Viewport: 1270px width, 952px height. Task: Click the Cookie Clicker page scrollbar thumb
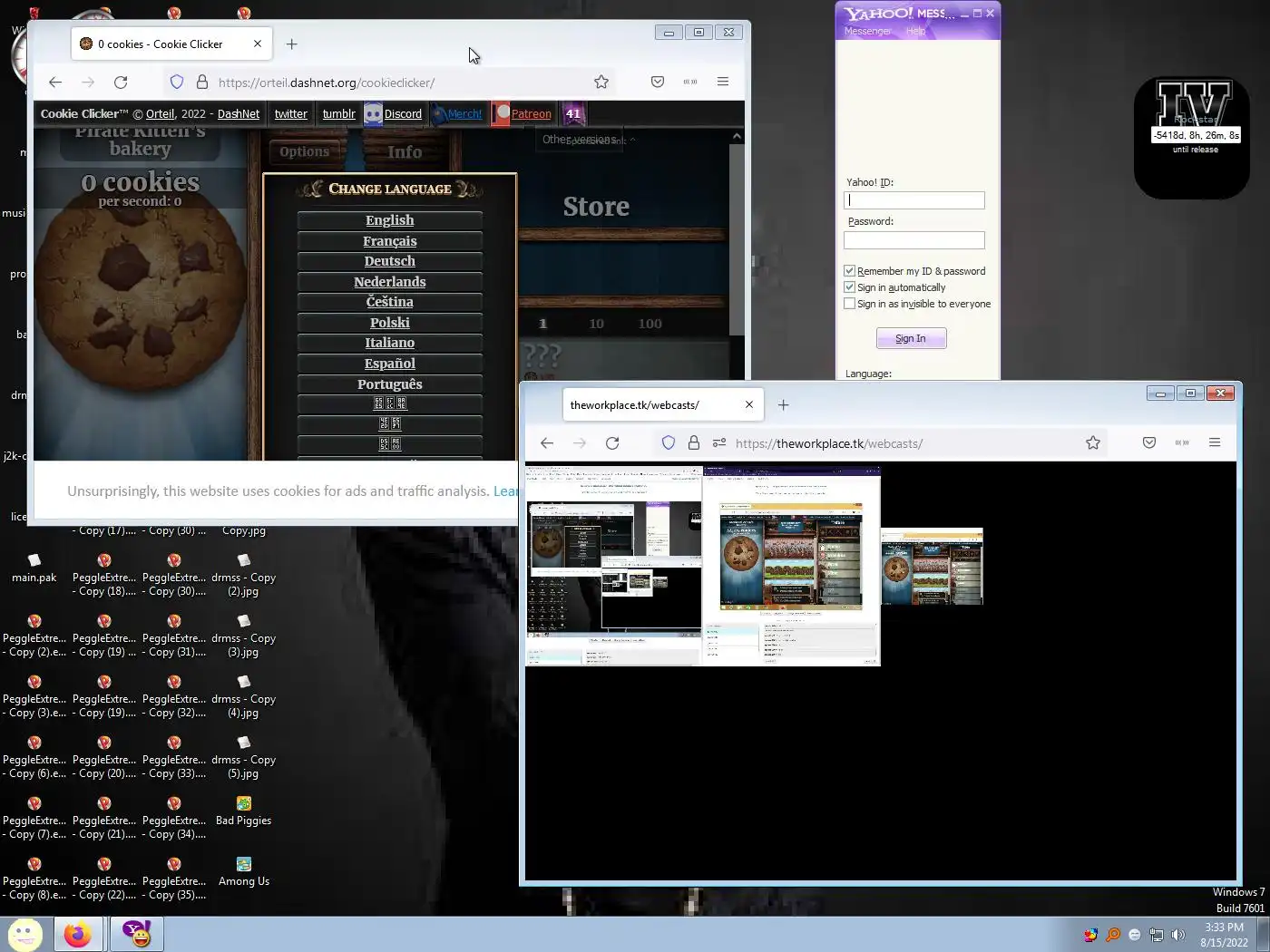coord(737,240)
